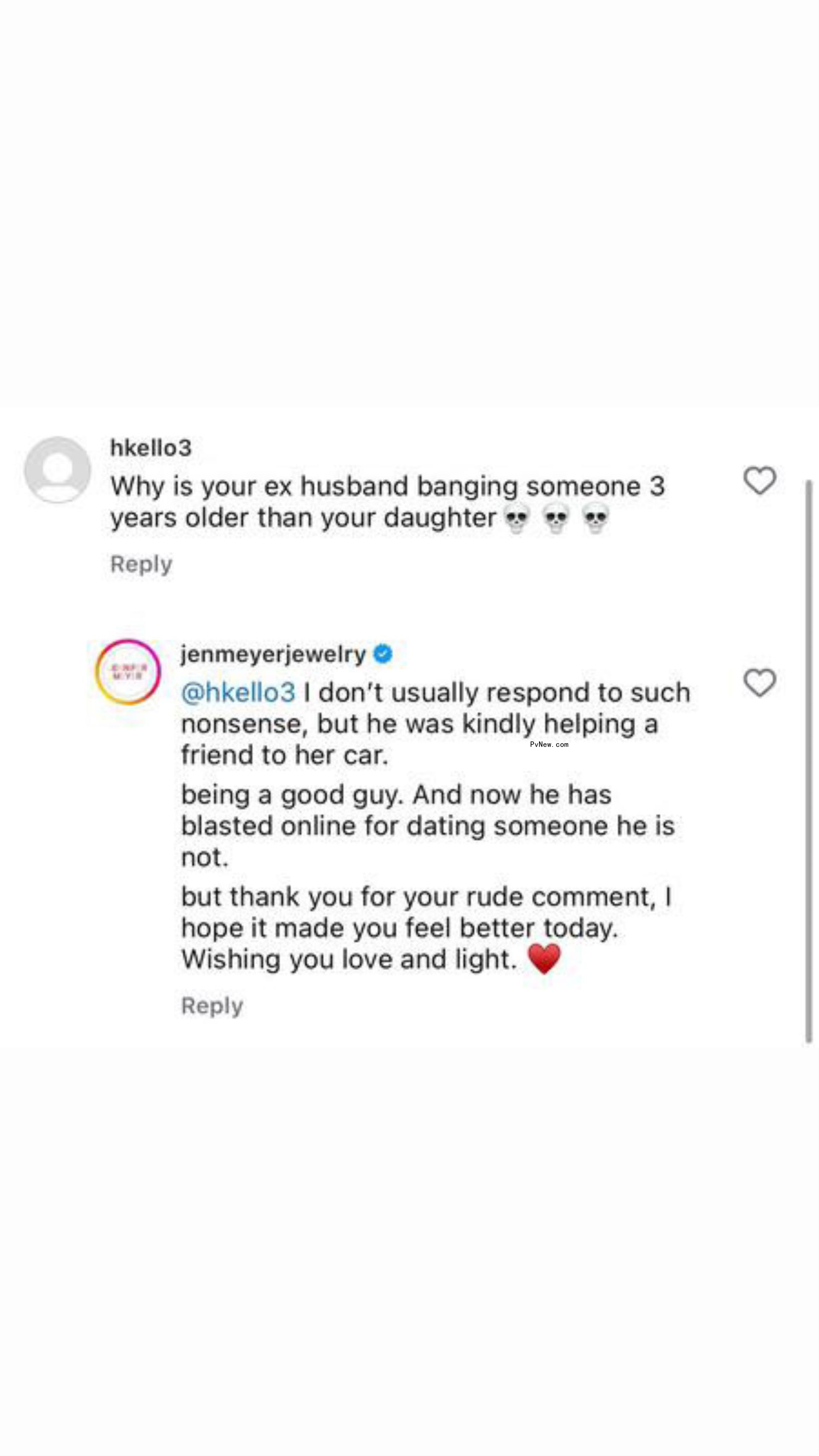Screen dimensions: 819x1456
Task: Click the last skull emoji
Action: [596, 518]
